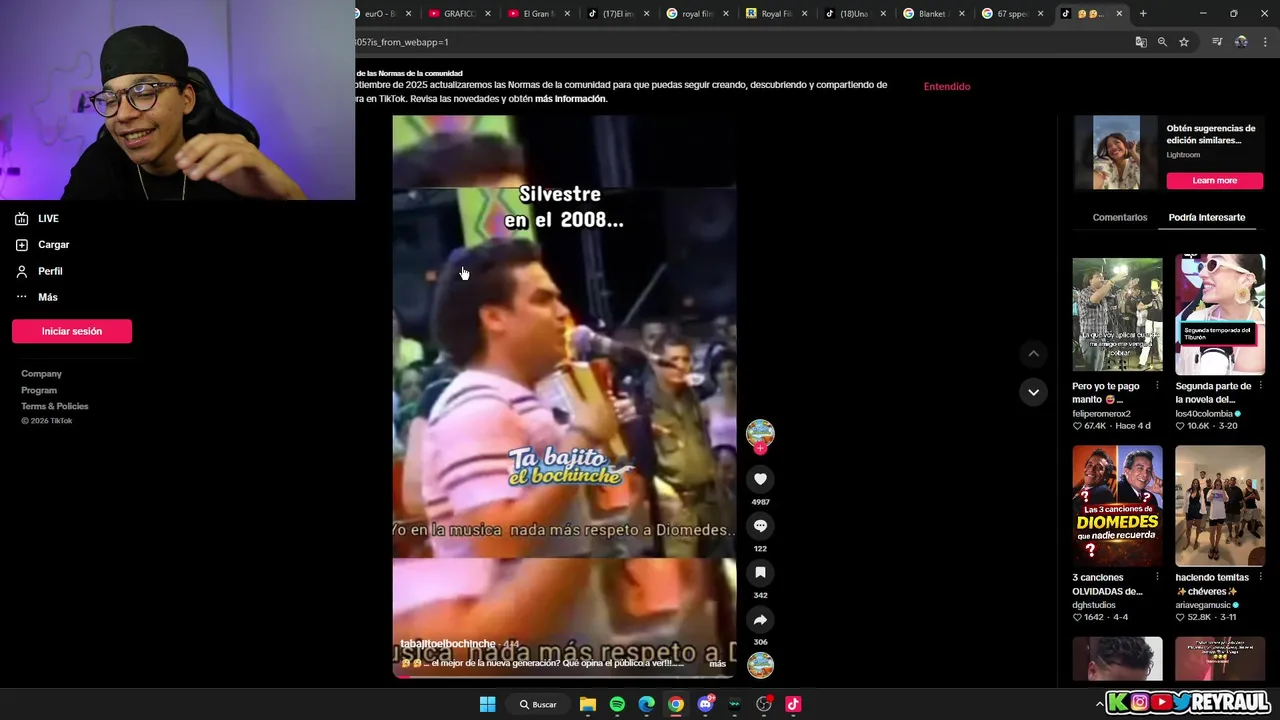Switch to the Comentarios tab
Viewport: 1280px width, 720px height.
1119,217
